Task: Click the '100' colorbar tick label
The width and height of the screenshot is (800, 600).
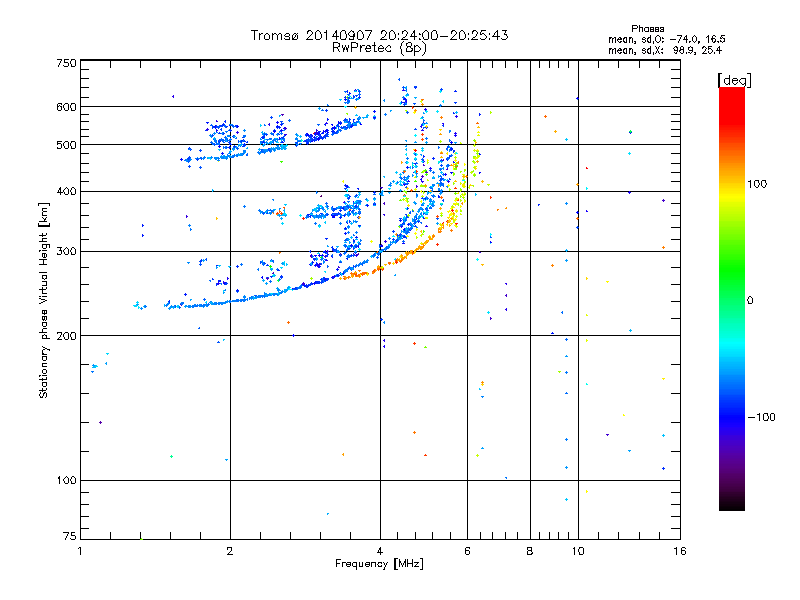Action: coord(757,184)
